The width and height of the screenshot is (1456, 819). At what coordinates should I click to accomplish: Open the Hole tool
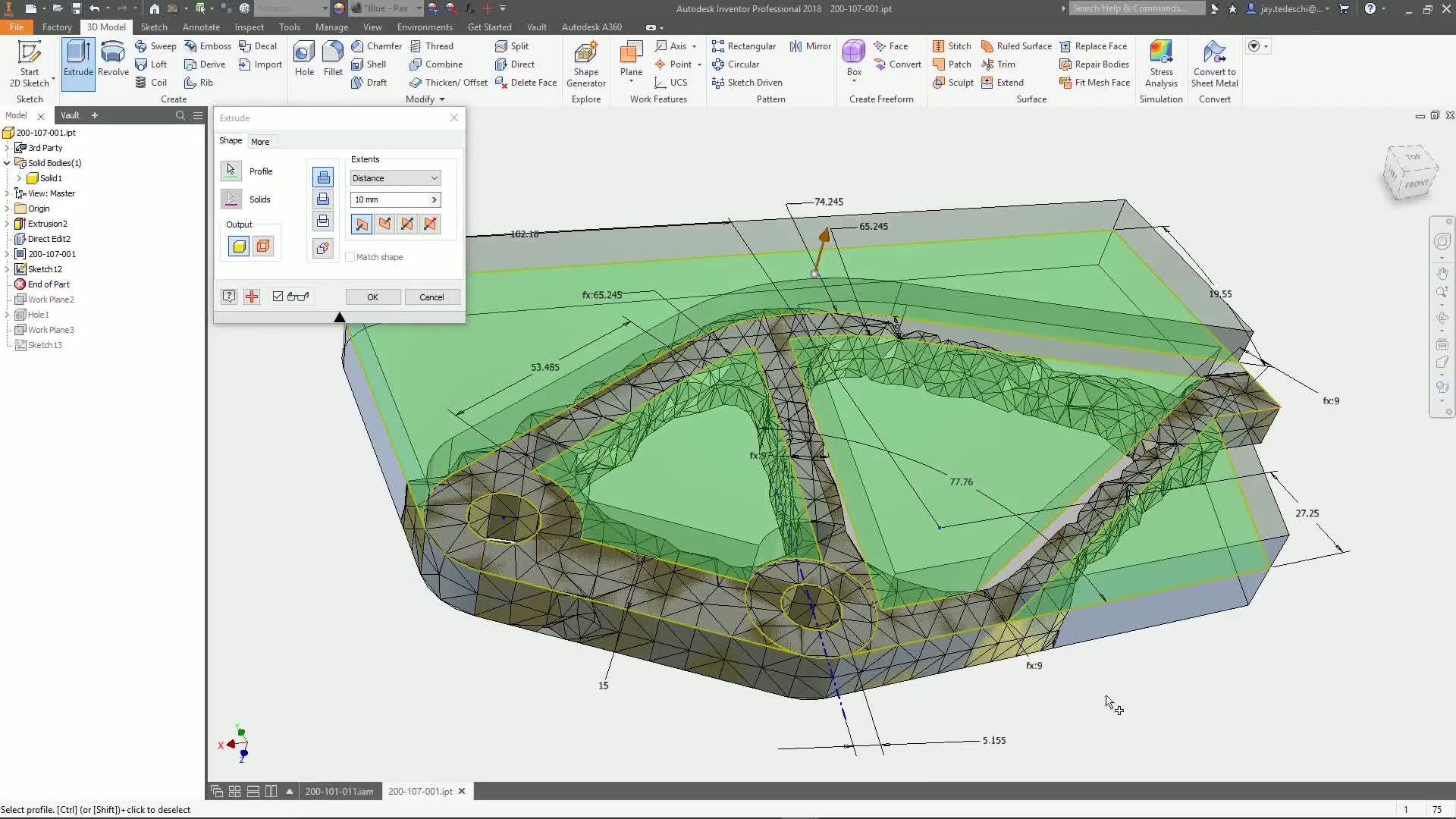(304, 61)
